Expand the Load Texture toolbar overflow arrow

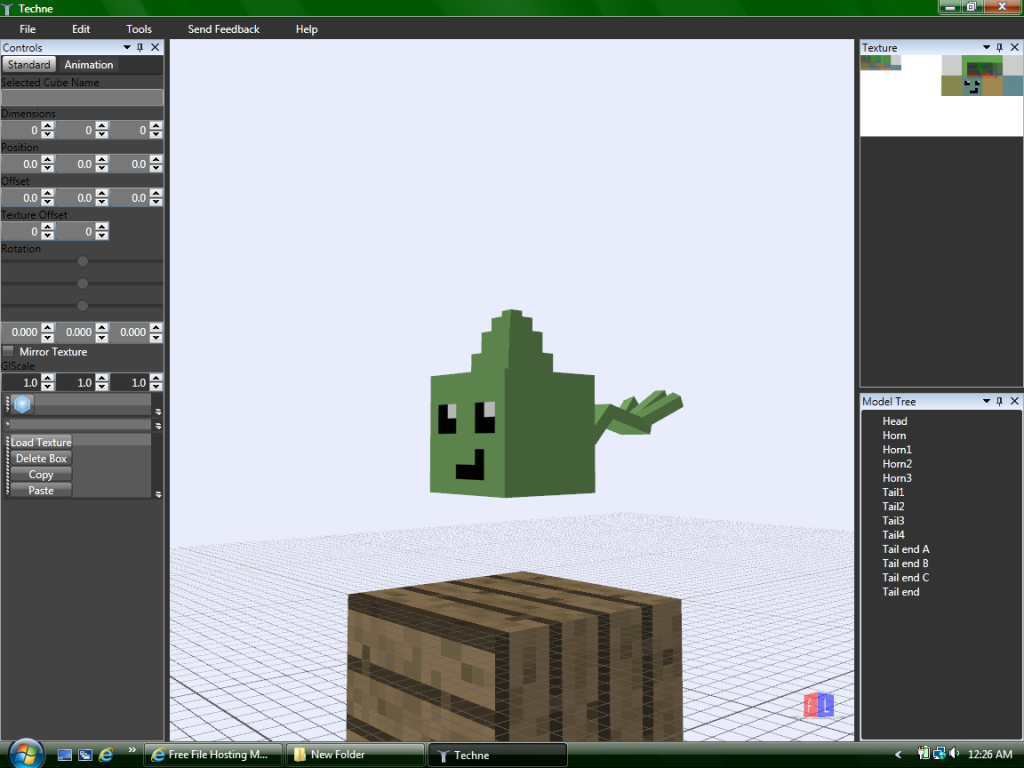click(158, 494)
